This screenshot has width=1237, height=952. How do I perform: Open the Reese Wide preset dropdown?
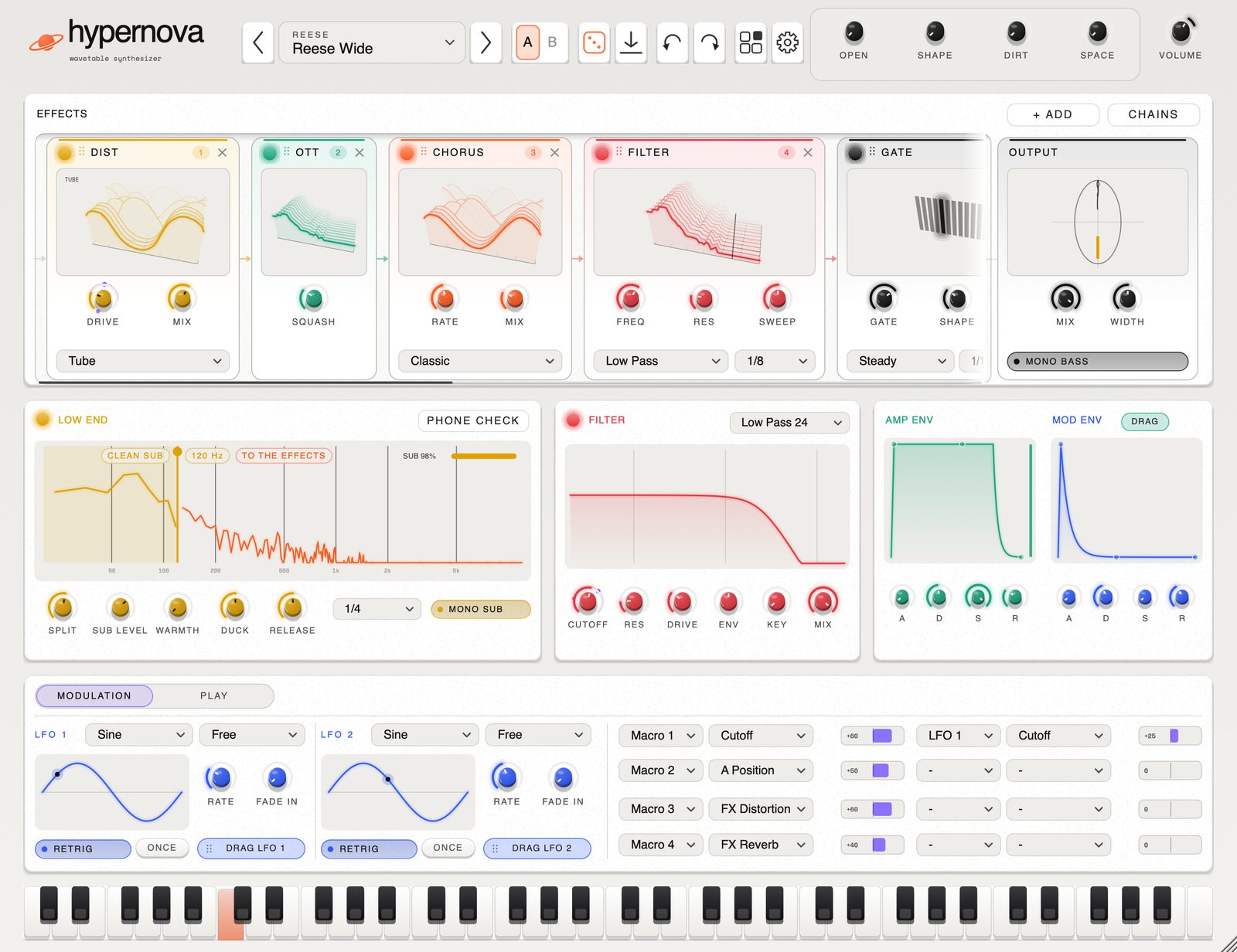click(x=372, y=42)
